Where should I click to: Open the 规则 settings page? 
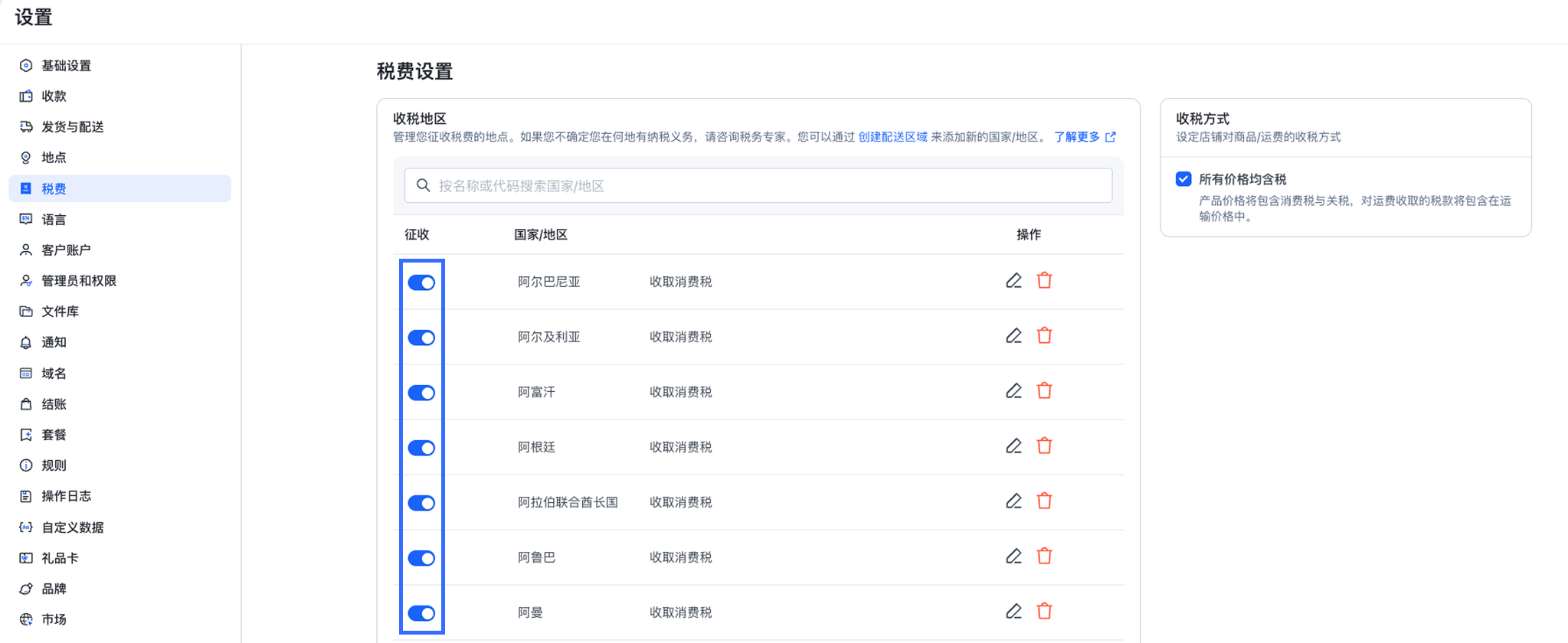[119, 465]
